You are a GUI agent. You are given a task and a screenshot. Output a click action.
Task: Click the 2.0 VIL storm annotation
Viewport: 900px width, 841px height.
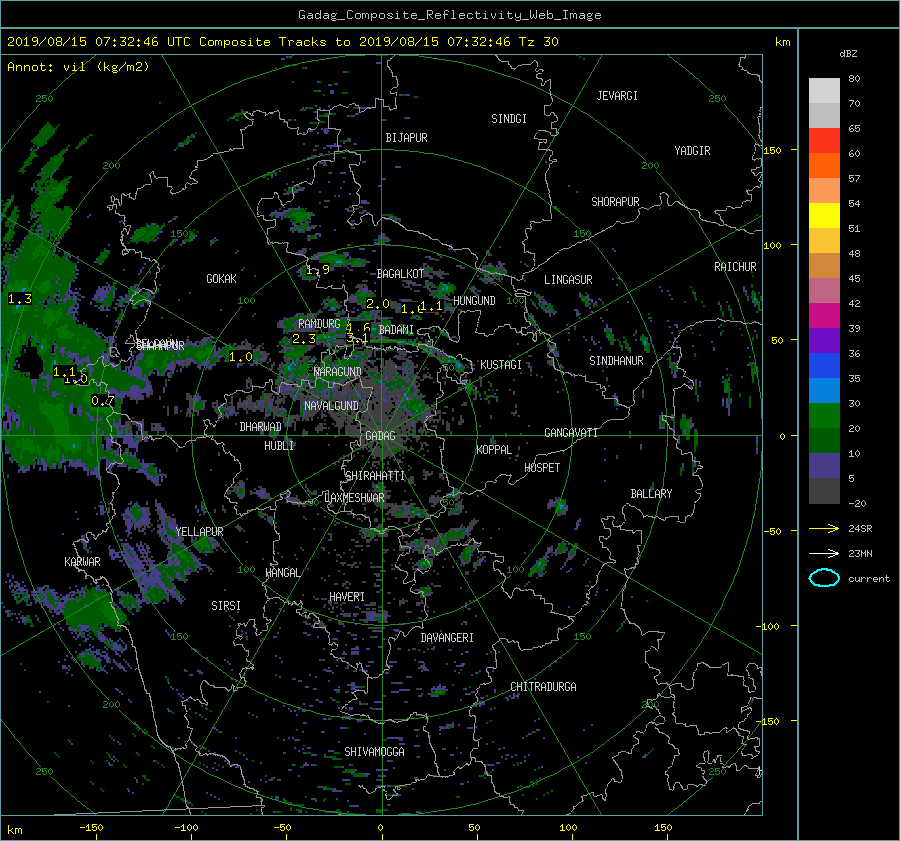click(x=378, y=304)
